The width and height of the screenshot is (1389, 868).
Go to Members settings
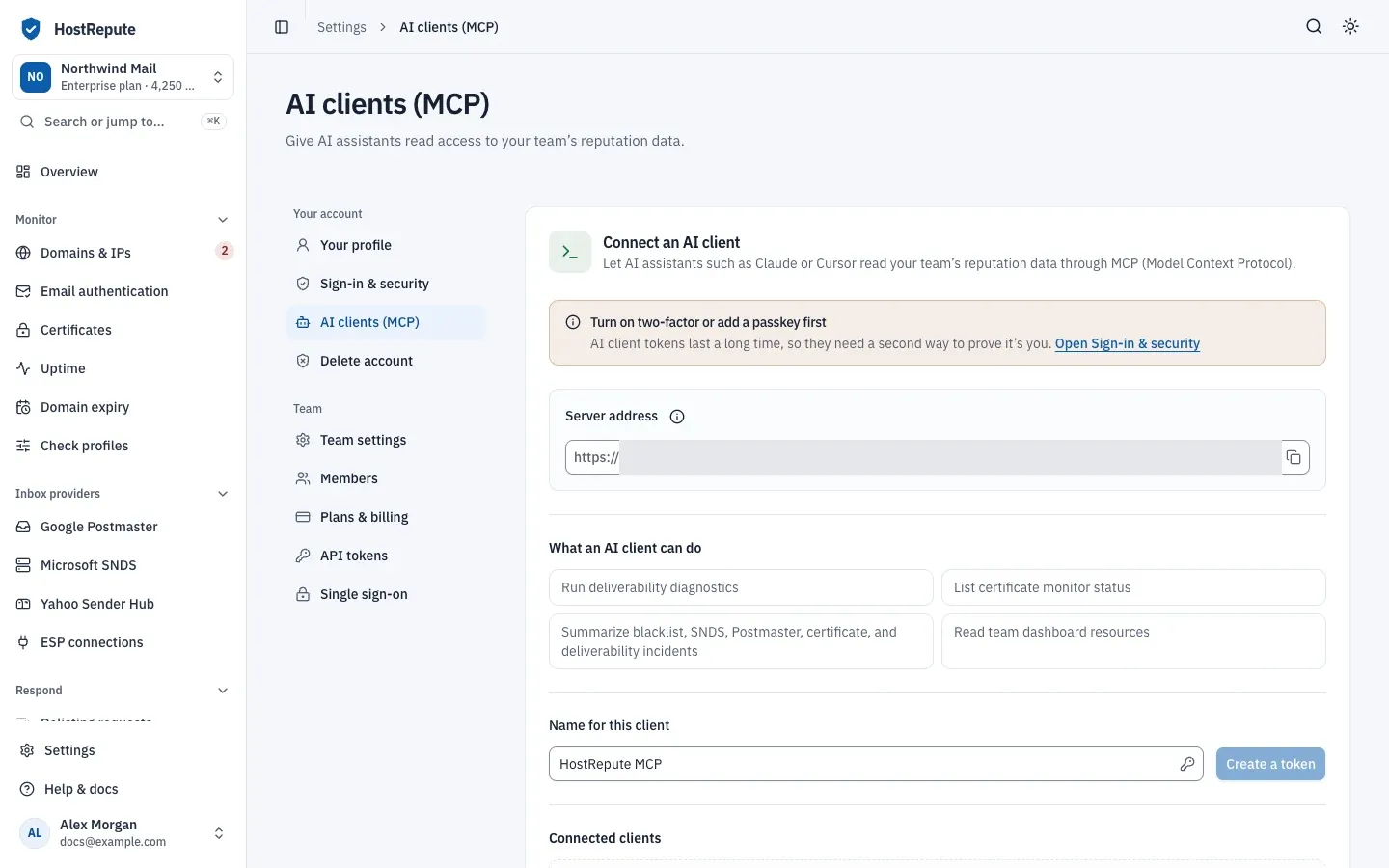click(x=386, y=478)
